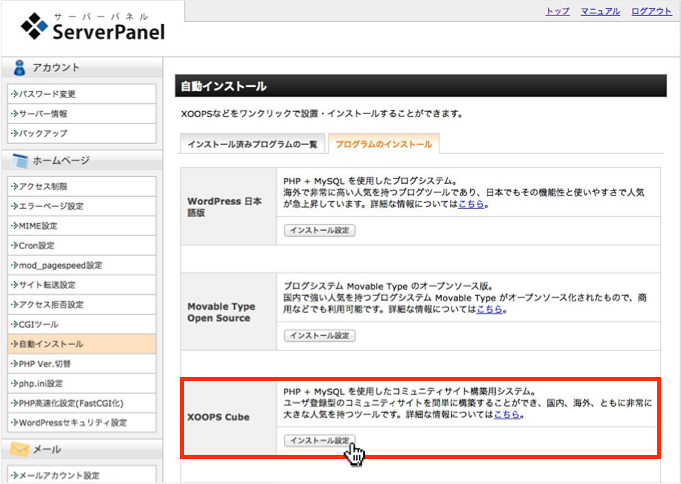This screenshot has height=484, width=681.
Task: Open php.ini設定 in the sidebar
Action: pyautogui.click(x=82, y=384)
